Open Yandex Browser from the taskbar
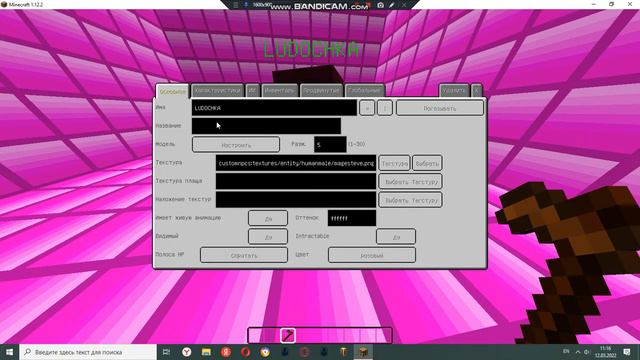 [187, 352]
